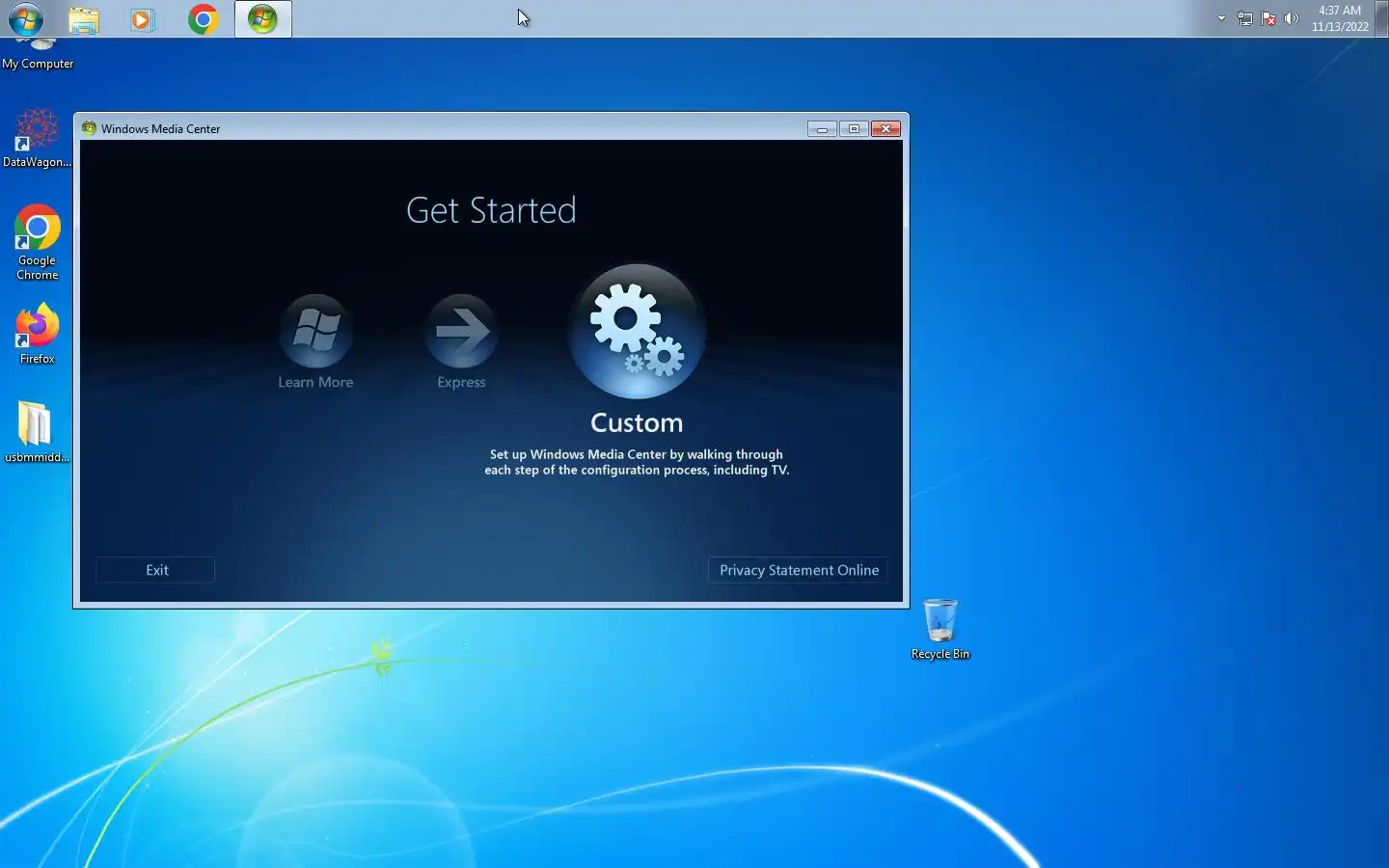Image resolution: width=1389 pixels, height=868 pixels.
Task: Open the DataWagon desktop shortcut
Action: [37, 138]
